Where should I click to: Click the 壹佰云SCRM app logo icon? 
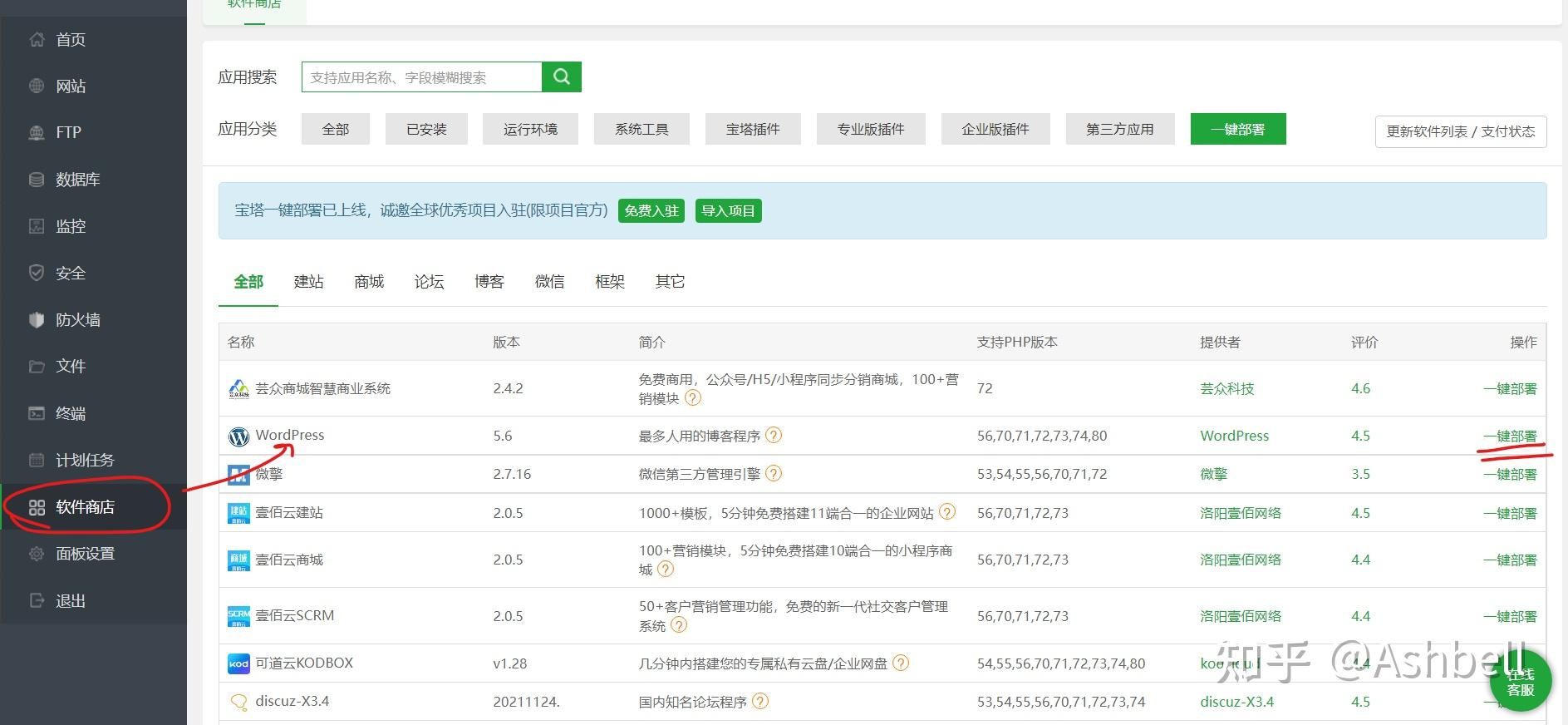[238, 616]
